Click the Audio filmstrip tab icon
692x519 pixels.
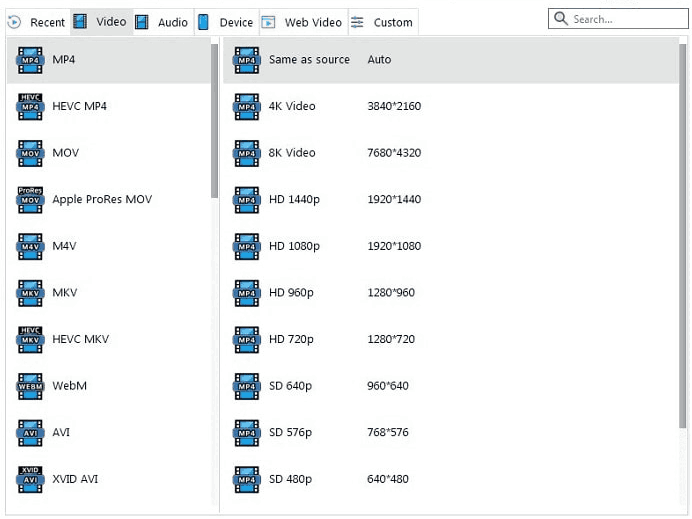tap(141, 22)
